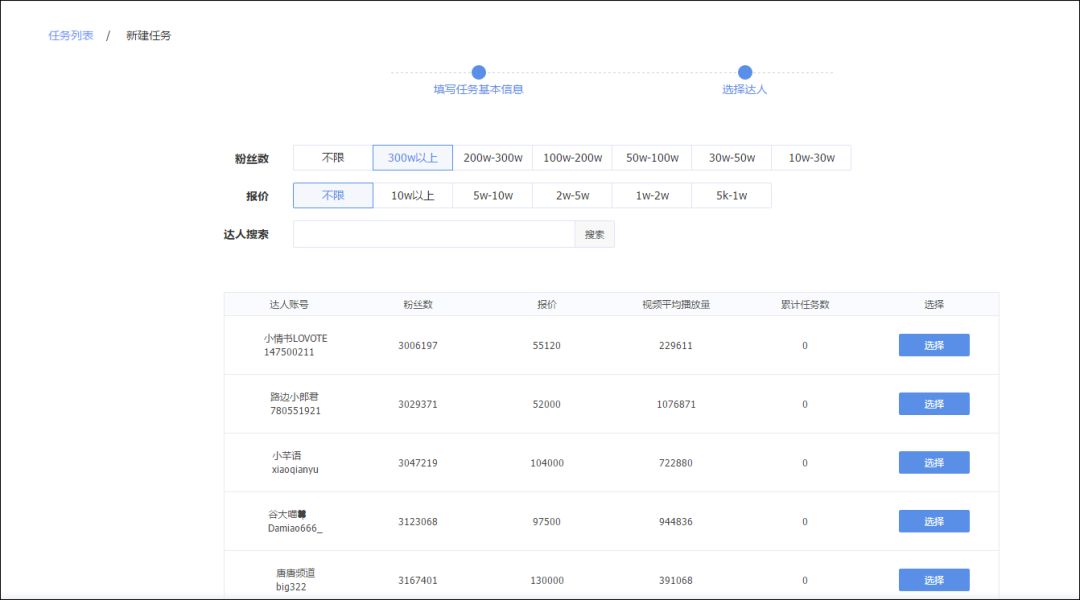Select the 300w以上 fans filter
Viewport: 1080px width, 600px height.
[x=413, y=157]
